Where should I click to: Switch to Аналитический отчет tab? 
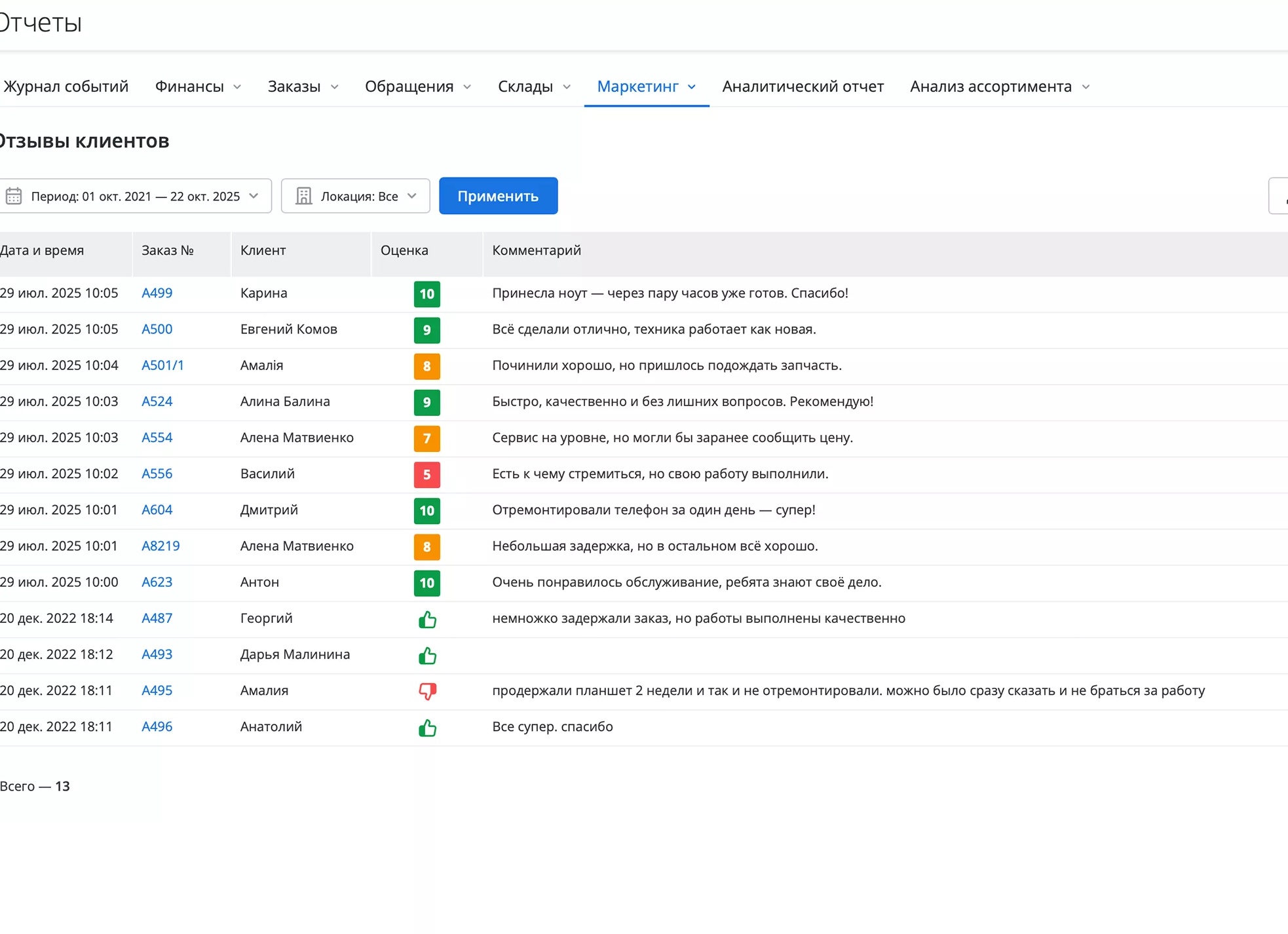[803, 86]
